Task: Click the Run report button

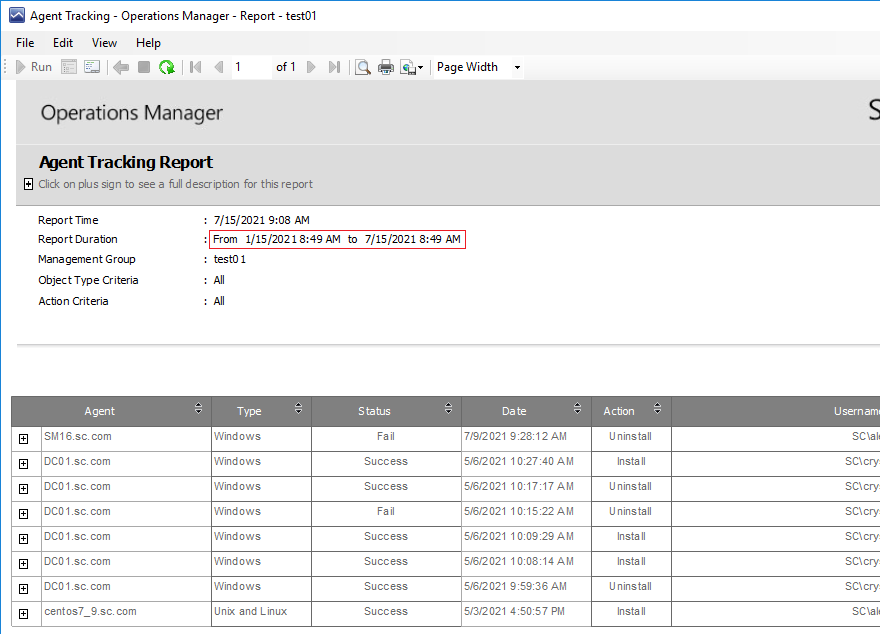Action: (x=34, y=67)
